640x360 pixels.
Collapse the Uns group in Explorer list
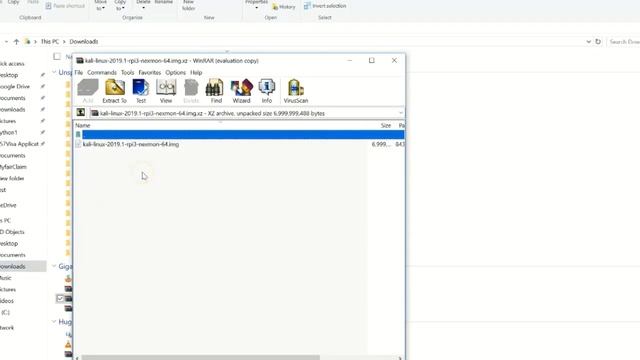54,72
